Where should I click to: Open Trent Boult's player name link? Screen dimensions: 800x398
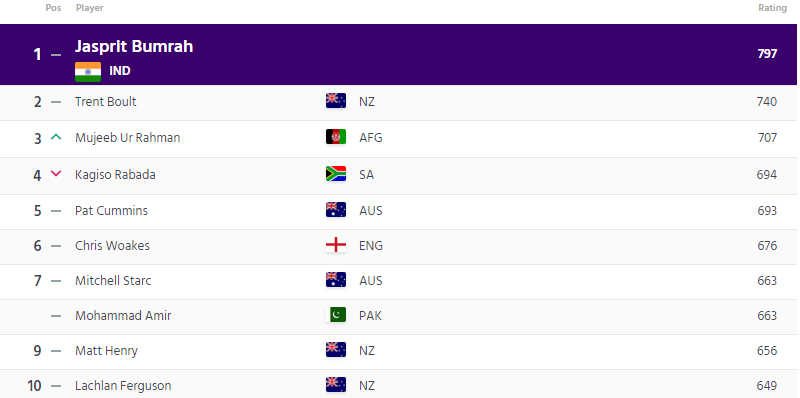click(106, 102)
